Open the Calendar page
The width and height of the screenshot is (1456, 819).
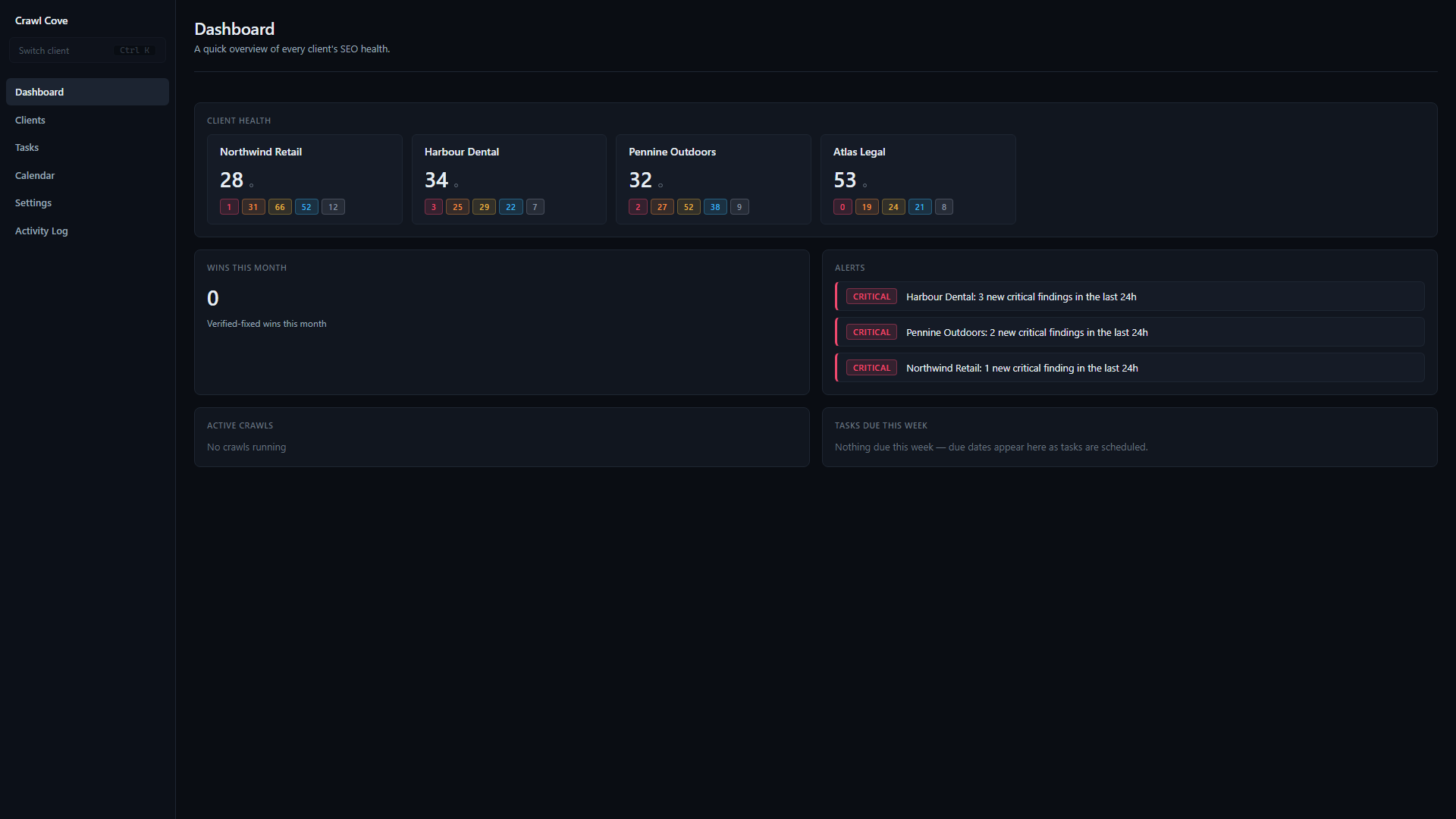tap(87, 175)
